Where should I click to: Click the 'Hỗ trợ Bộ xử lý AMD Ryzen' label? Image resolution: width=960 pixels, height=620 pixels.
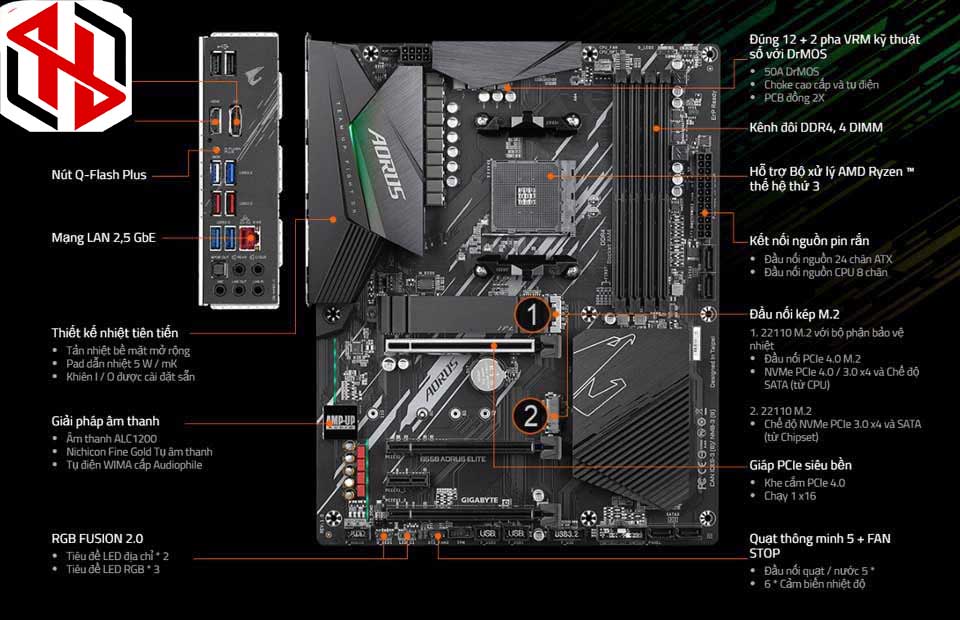click(831, 179)
